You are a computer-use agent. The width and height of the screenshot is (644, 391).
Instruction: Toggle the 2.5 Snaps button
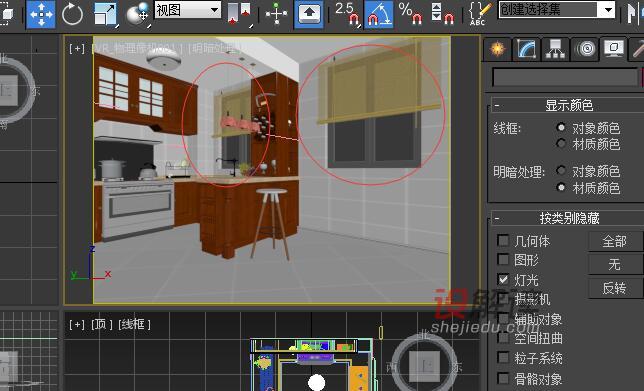(347, 14)
